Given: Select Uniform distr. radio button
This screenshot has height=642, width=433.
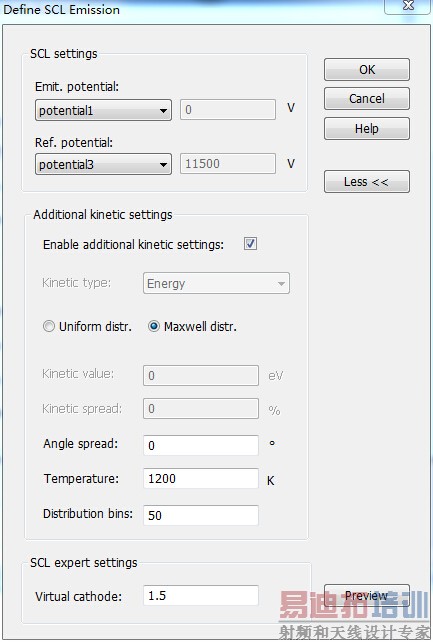Looking at the screenshot, I should [49, 326].
